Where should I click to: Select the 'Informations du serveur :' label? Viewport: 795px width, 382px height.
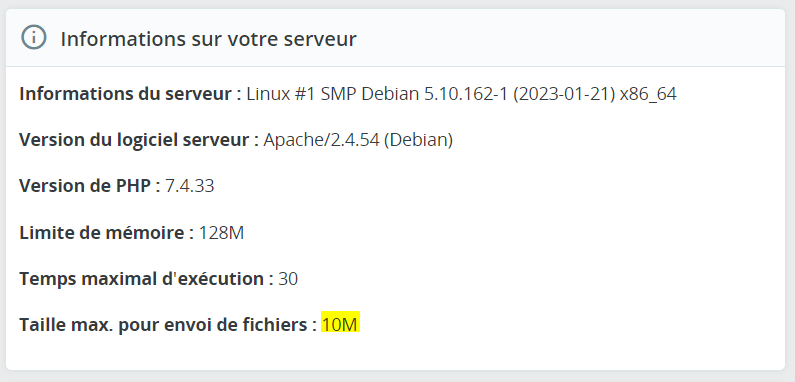click(130, 94)
